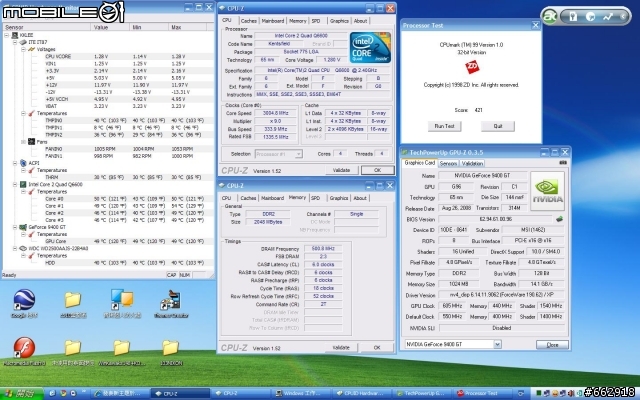Collapse the ax widget with its arrow
640x400 pixels.
623,16
